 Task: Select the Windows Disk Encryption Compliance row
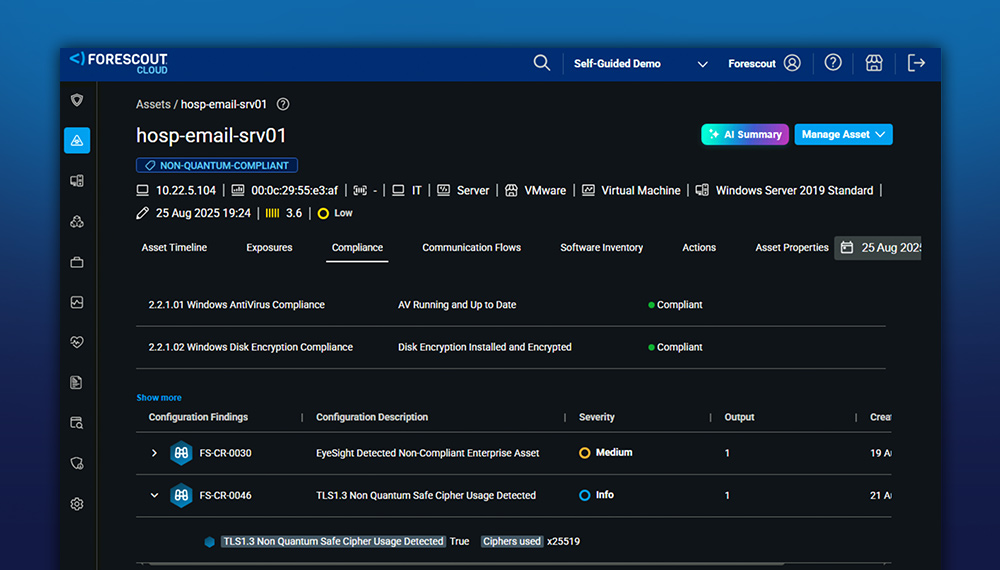[511, 347]
